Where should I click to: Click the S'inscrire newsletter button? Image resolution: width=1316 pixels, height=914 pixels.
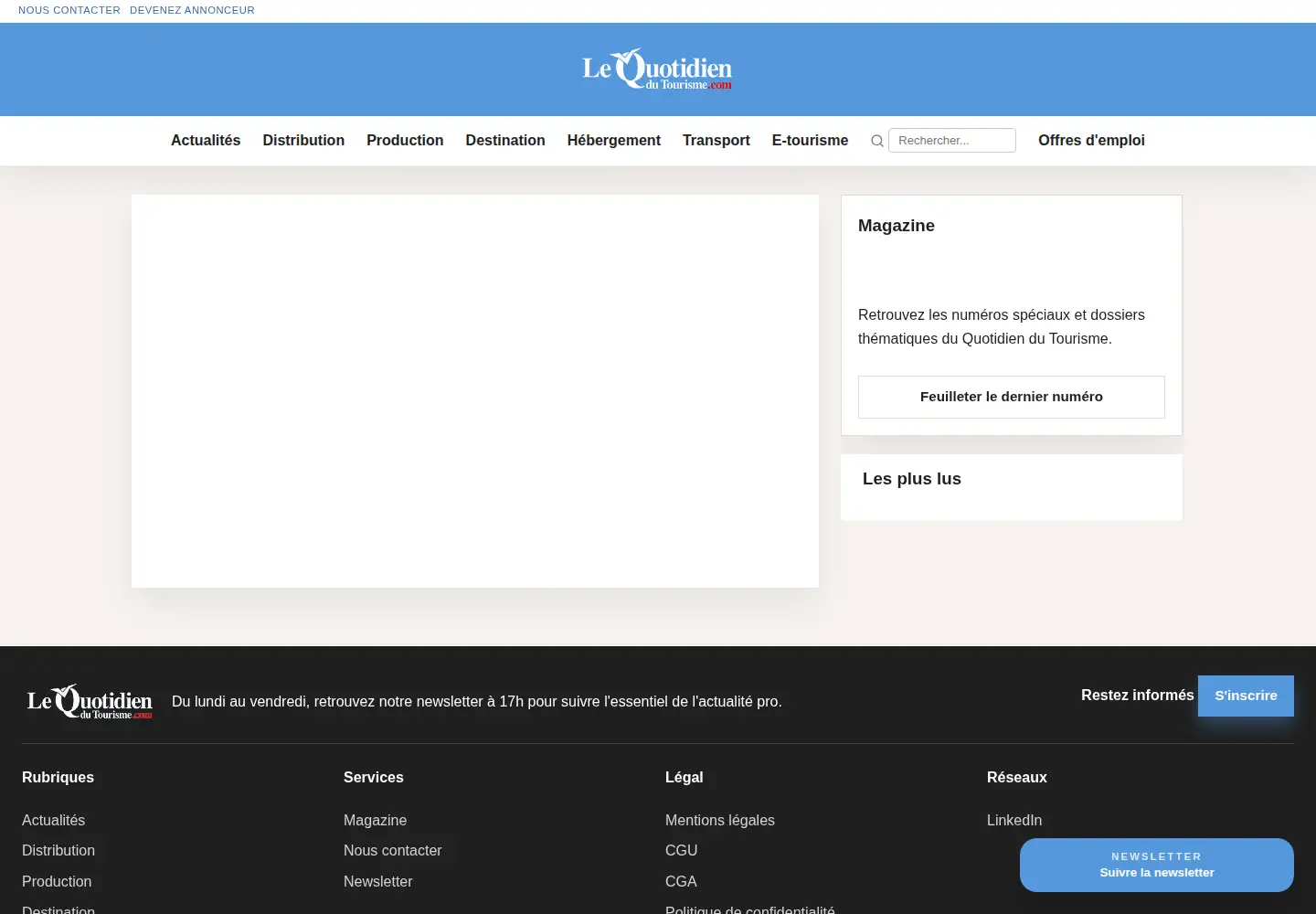point(1246,696)
